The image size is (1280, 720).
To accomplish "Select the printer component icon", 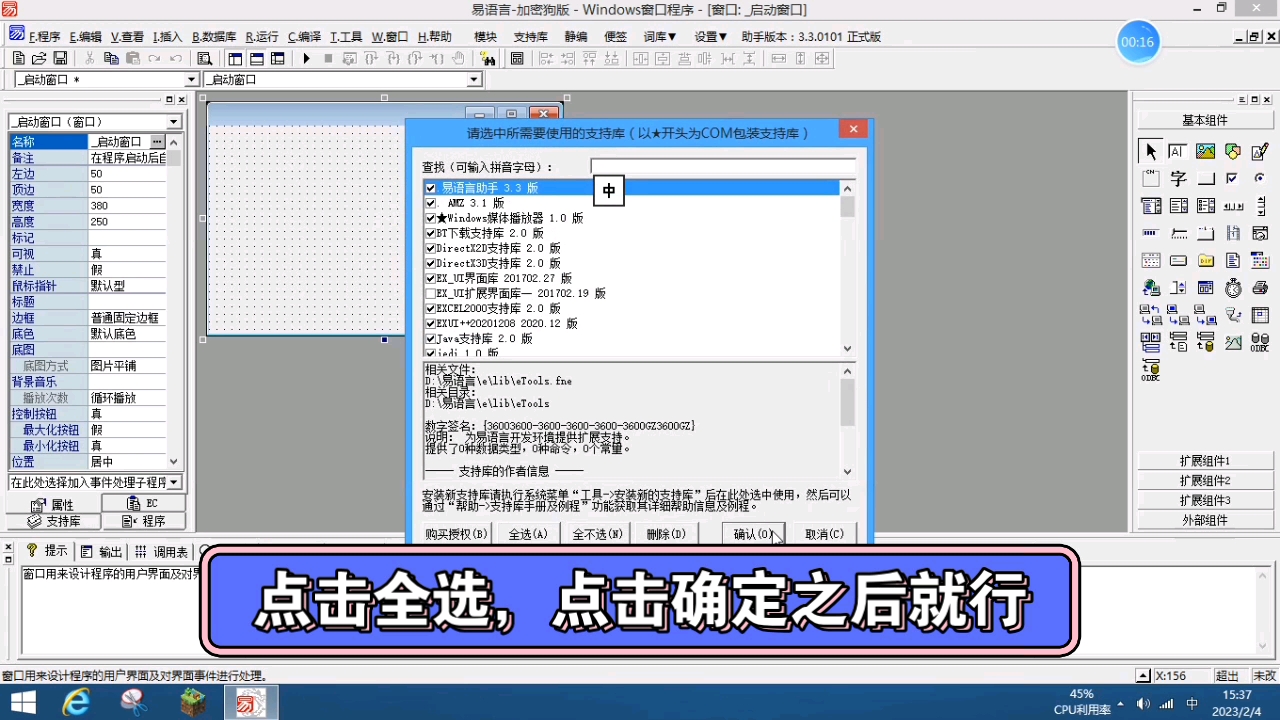I will point(1261,288).
